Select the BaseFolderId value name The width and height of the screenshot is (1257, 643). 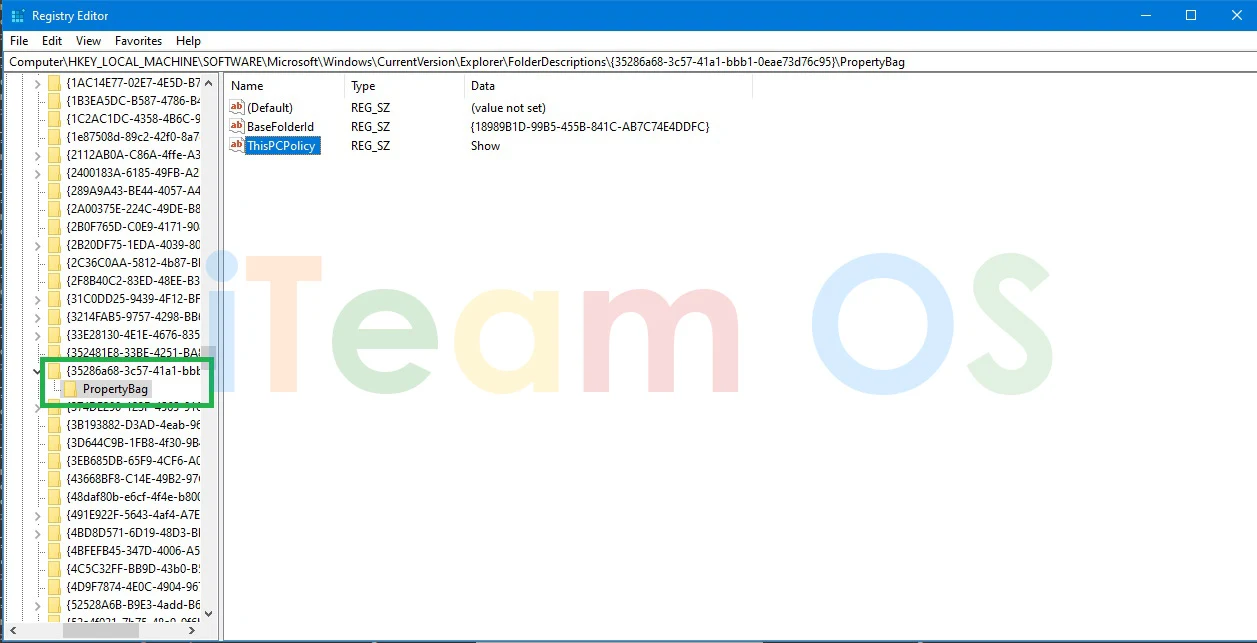point(280,126)
